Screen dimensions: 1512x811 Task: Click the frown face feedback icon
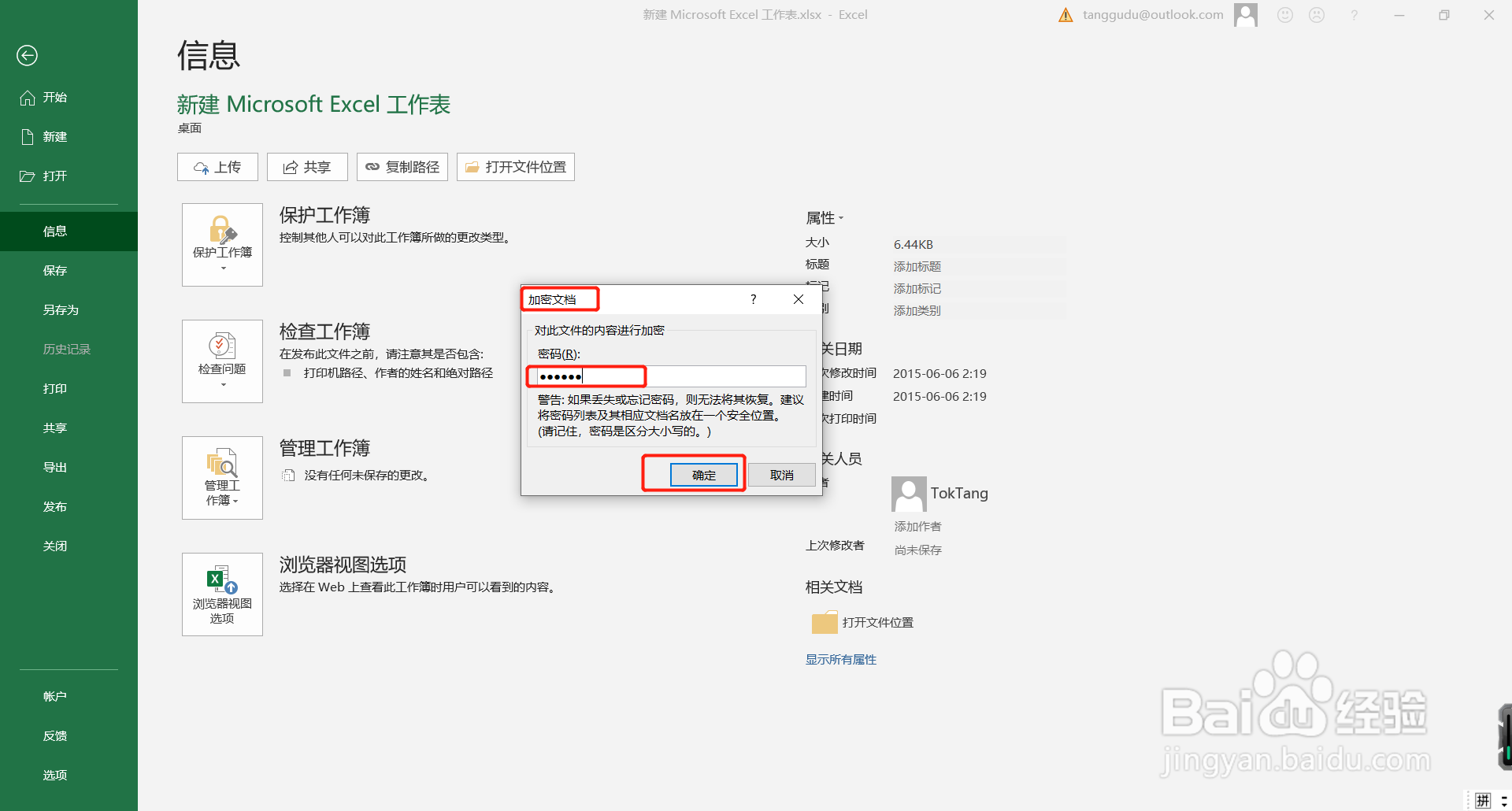pyautogui.click(x=1317, y=15)
